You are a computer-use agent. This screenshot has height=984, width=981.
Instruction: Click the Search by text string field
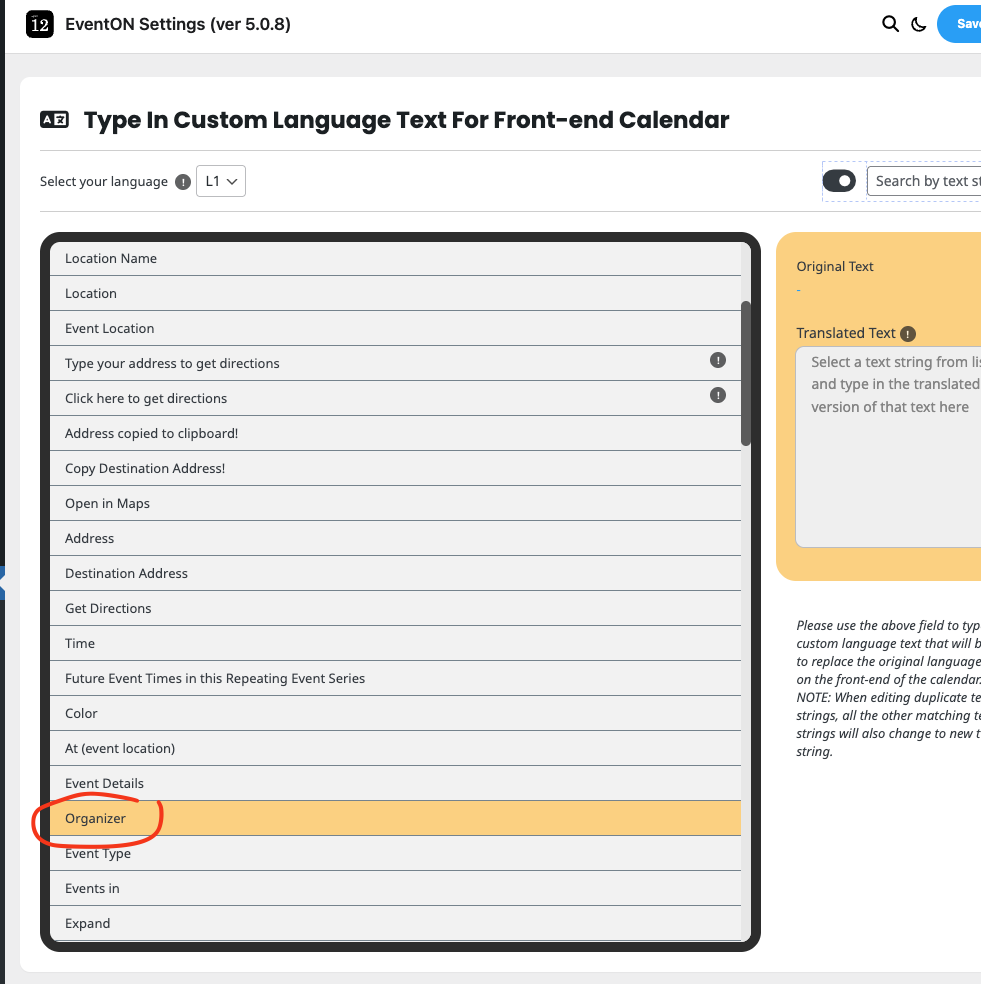coord(926,181)
